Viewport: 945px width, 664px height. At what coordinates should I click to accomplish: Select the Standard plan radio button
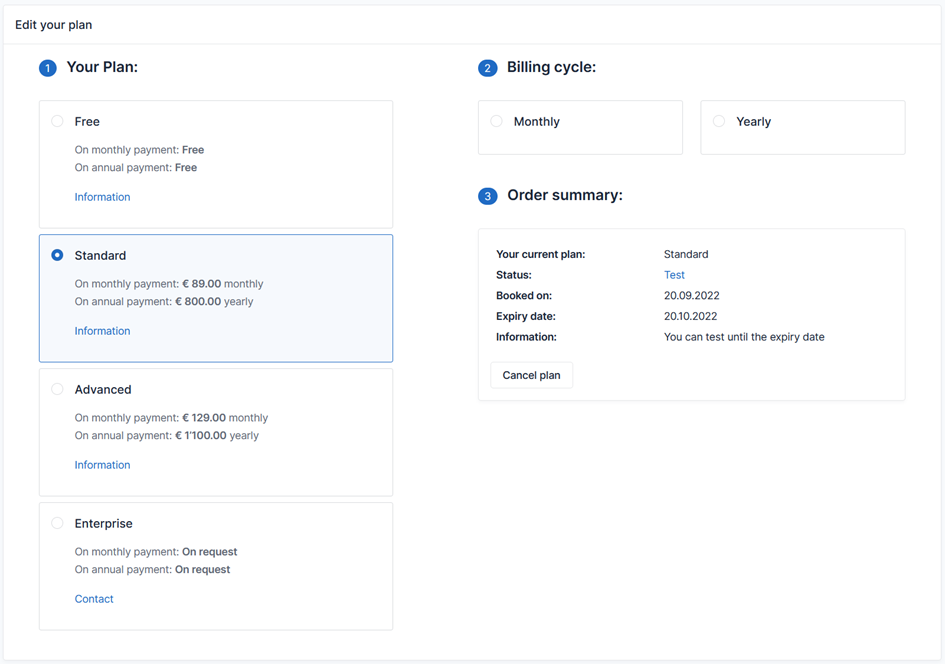57,255
